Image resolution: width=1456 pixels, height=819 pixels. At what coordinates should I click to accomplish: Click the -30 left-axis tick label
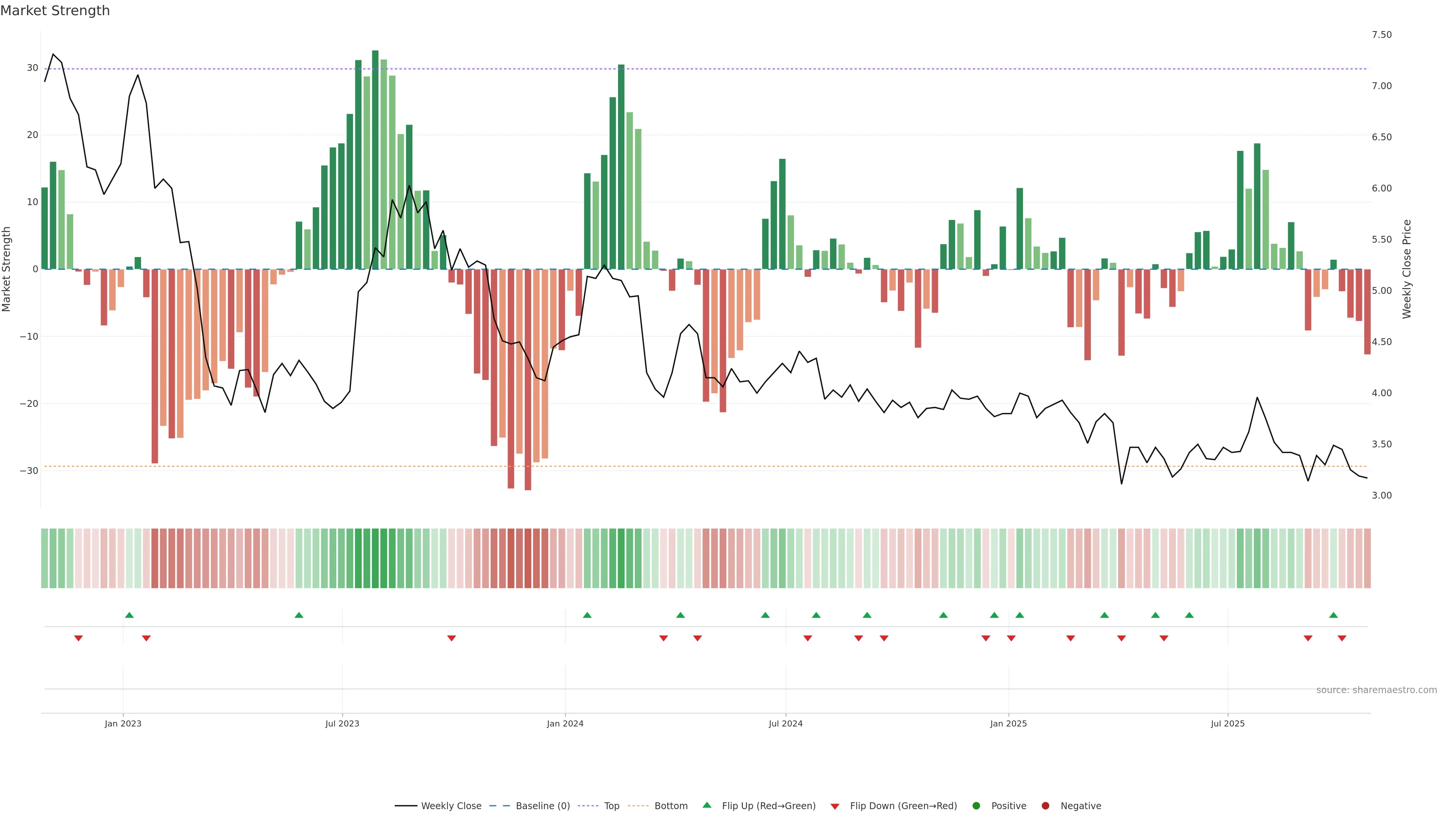(29, 471)
